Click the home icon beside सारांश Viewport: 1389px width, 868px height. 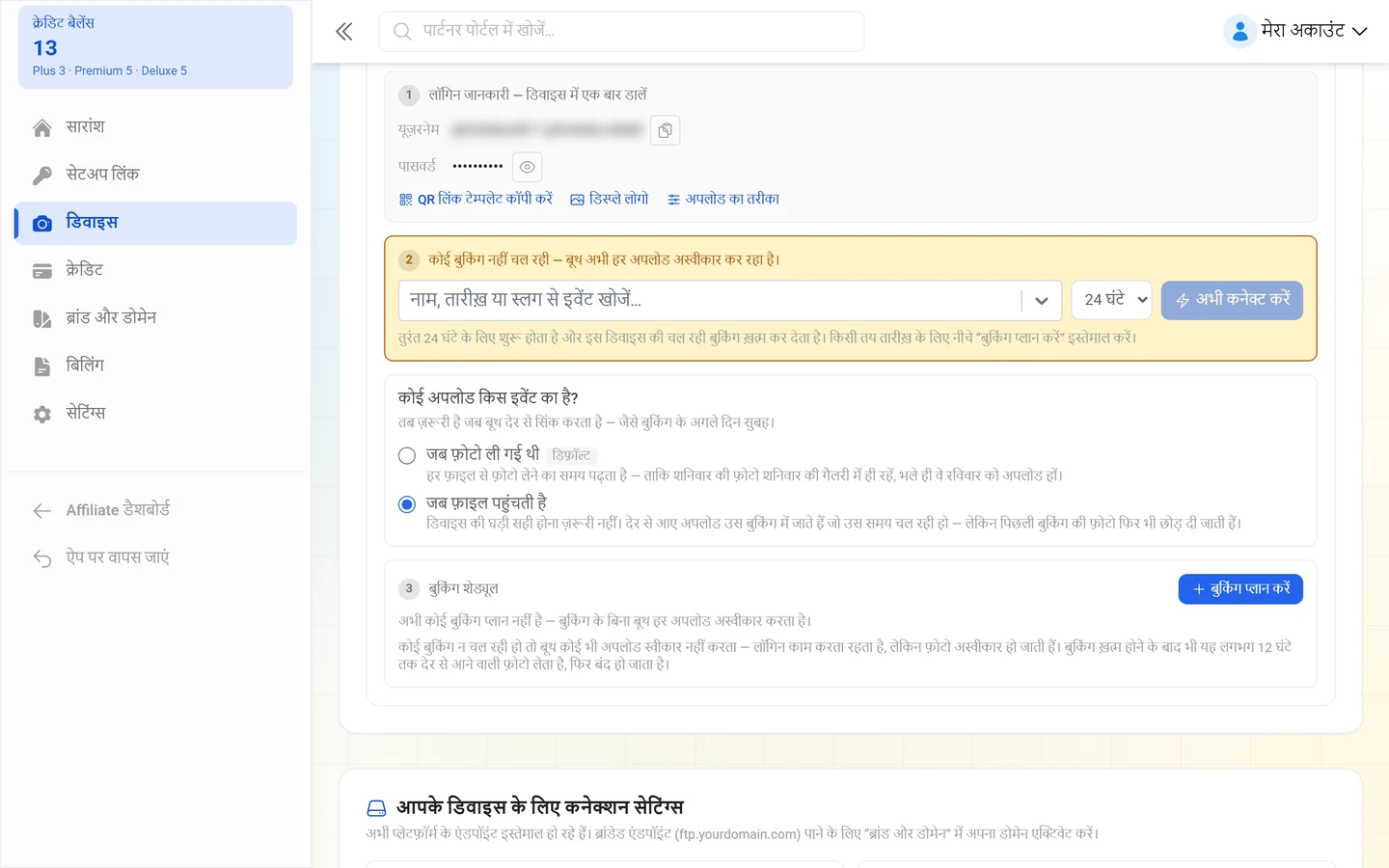42,127
